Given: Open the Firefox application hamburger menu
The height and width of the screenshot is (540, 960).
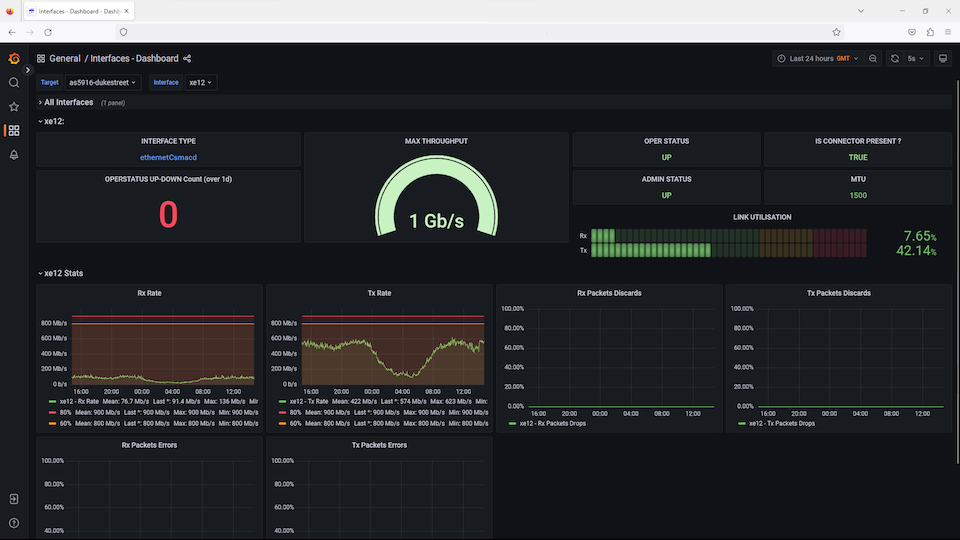Looking at the screenshot, I should 948,32.
